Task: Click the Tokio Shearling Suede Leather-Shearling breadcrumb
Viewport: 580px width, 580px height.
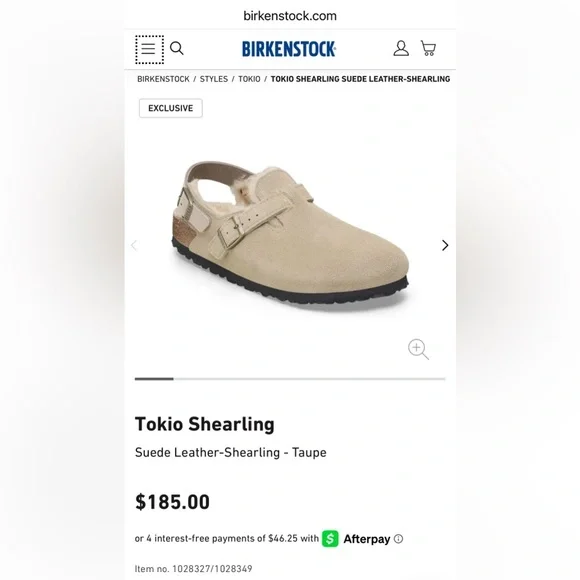Action: [x=360, y=79]
